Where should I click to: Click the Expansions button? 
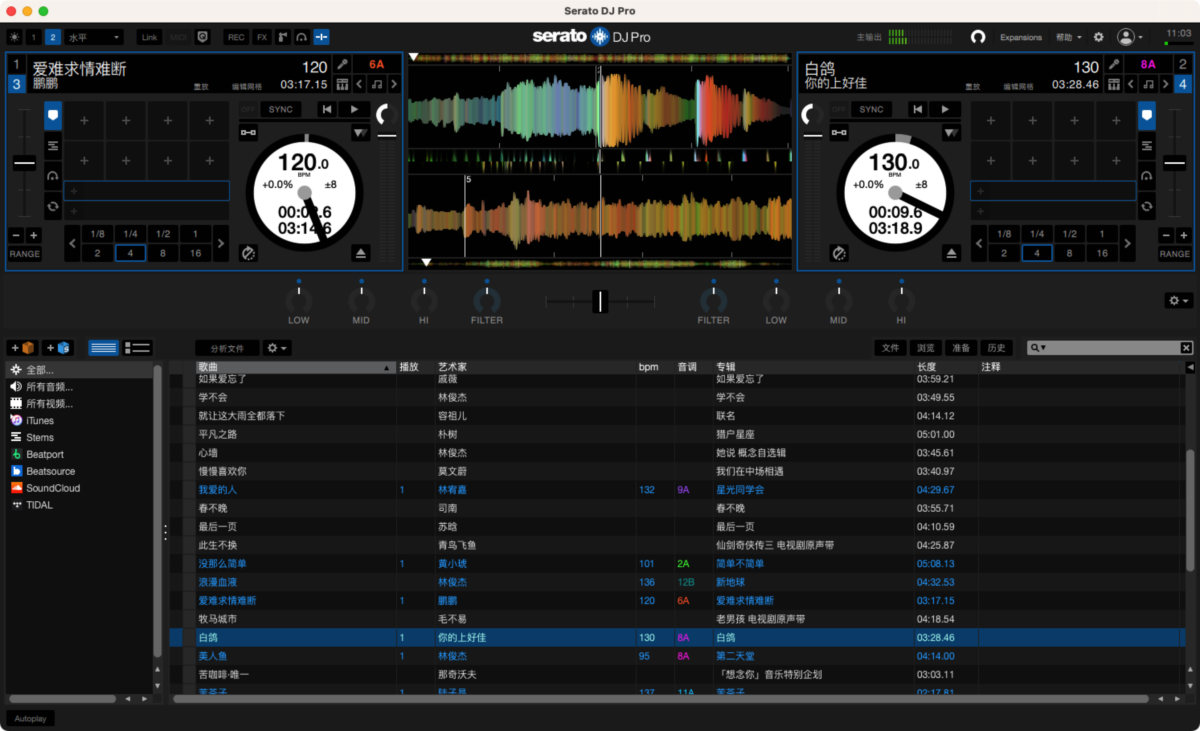point(1021,37)
